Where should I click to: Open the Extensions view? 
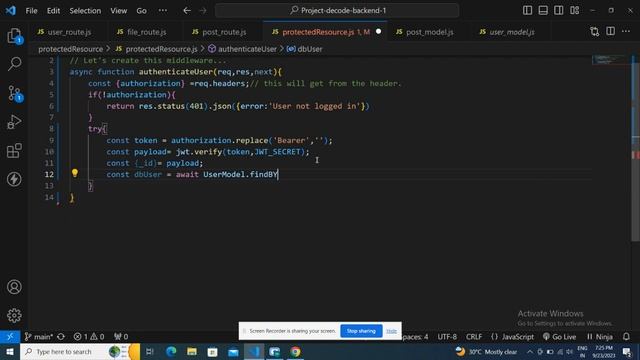(14, 151)
